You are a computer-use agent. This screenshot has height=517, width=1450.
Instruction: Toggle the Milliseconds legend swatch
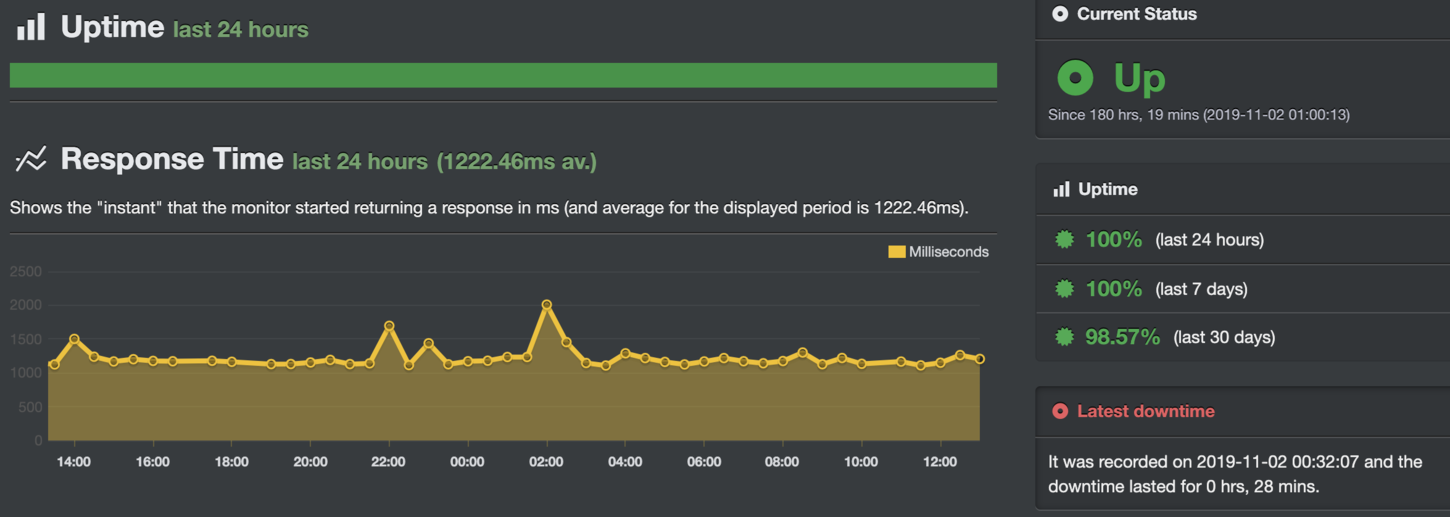point(896,252)
